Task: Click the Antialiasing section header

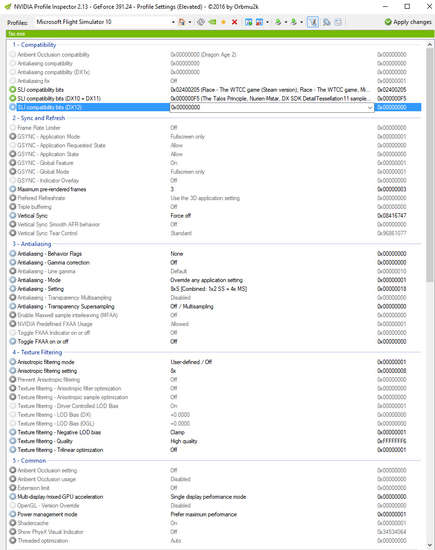Action: (36, 244)
